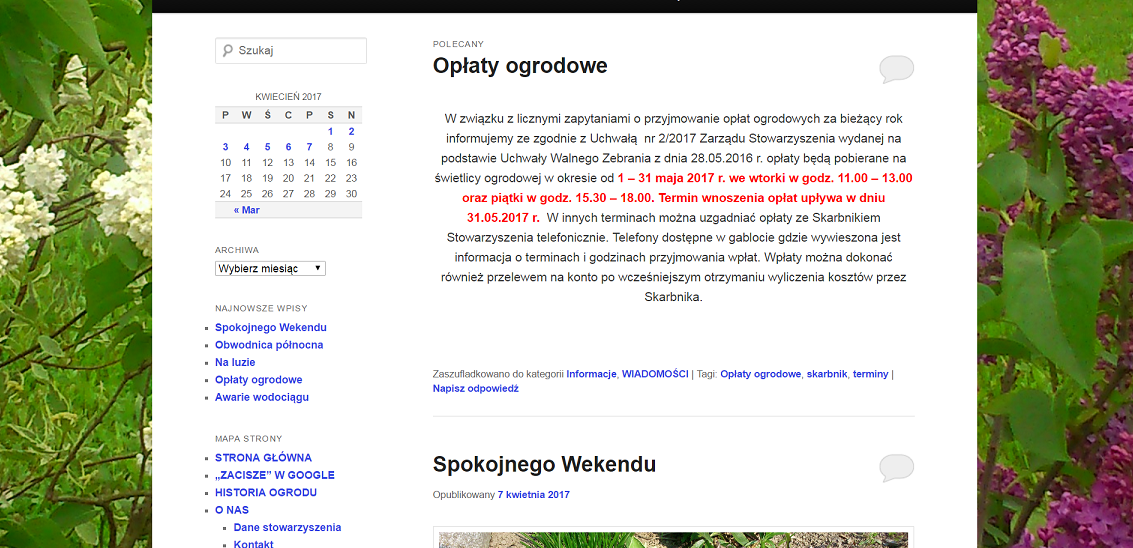Open the Na luzie recent post

coord(235,362)
